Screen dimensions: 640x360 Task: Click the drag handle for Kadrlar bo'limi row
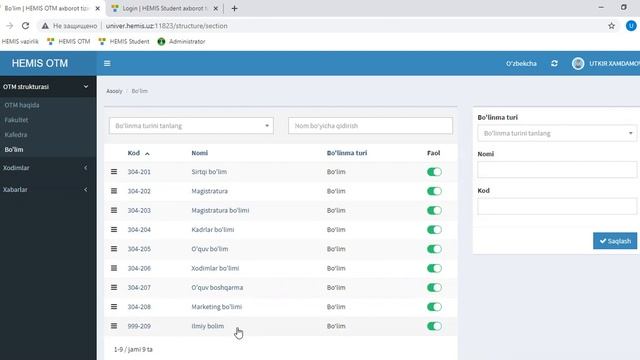[x=114, y=229]
